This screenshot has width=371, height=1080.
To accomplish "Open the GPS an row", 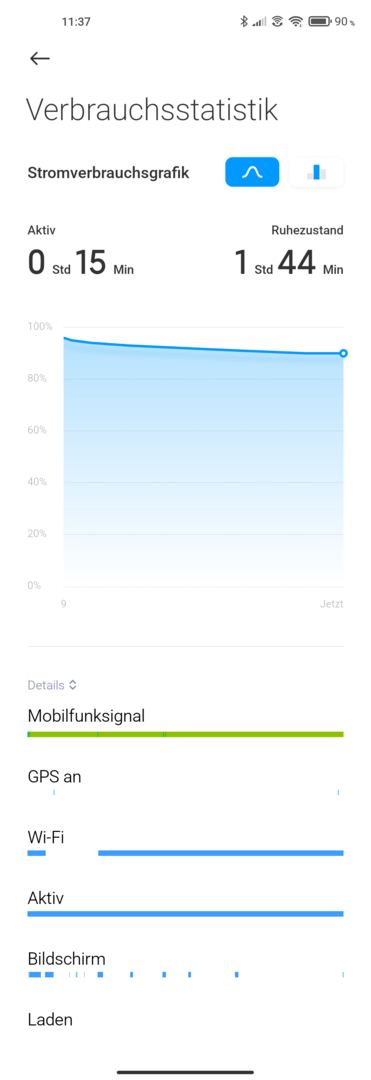I will [185, 783].
